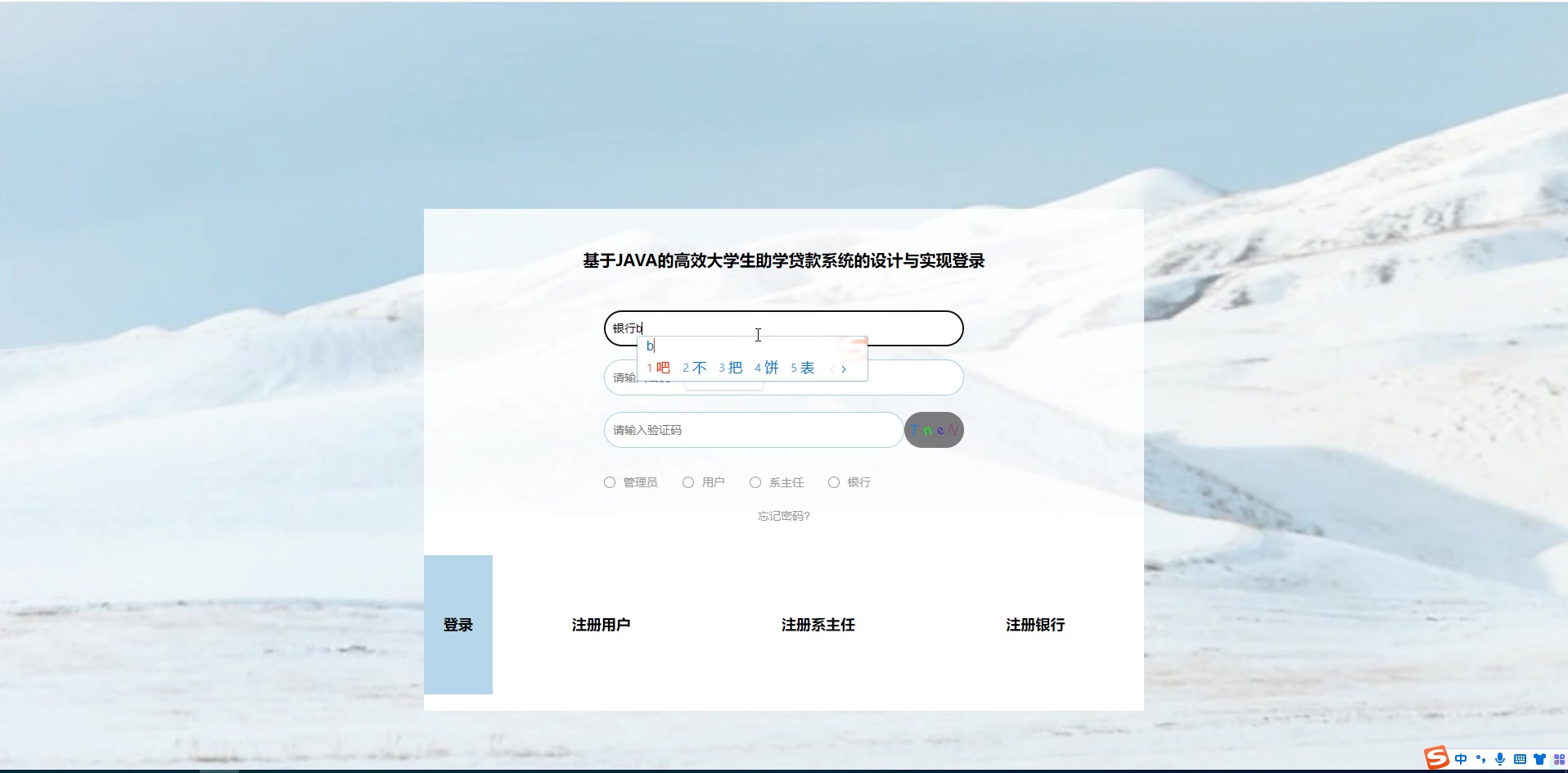Viewport: 1568px width, 773px height.
Task: Open 注册银行 registration
Action: point(1035,625)
